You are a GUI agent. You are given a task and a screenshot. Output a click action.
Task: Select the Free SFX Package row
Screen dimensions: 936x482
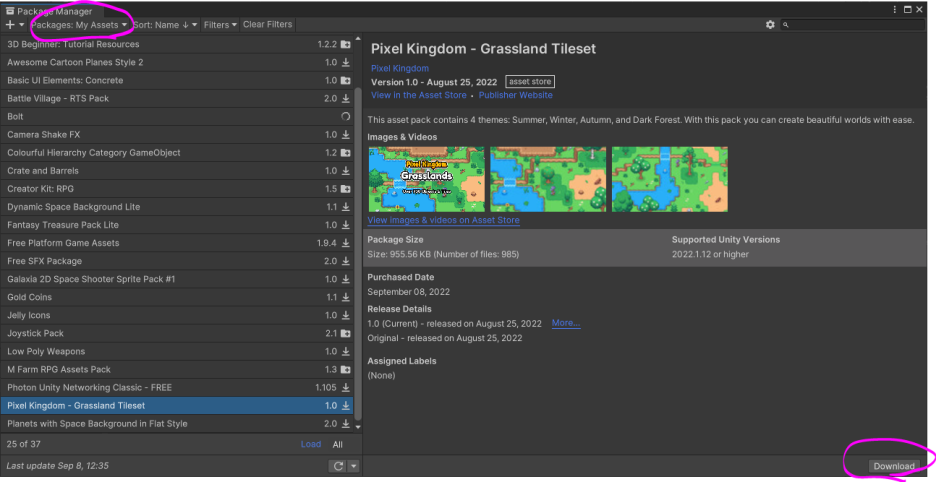tap(177, 261)
